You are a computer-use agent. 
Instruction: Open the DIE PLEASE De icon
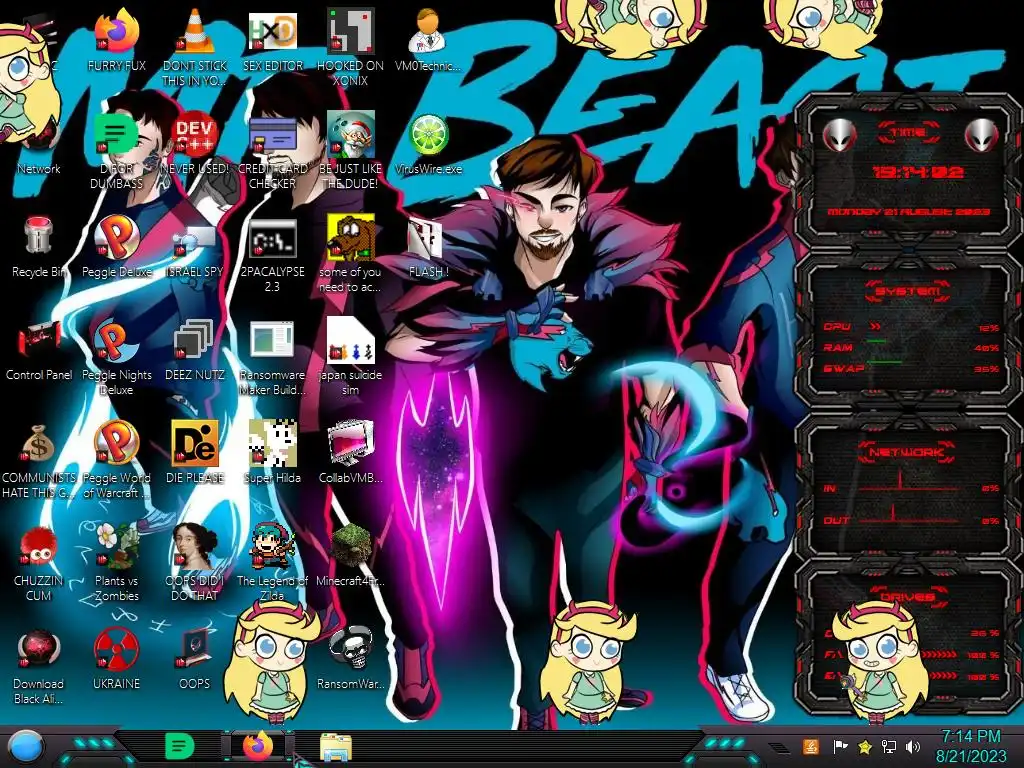(x=195, y=443)
